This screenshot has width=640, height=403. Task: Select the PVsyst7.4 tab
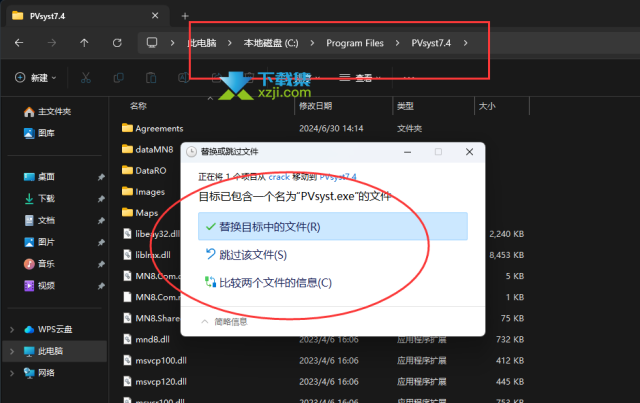[86, 16]
